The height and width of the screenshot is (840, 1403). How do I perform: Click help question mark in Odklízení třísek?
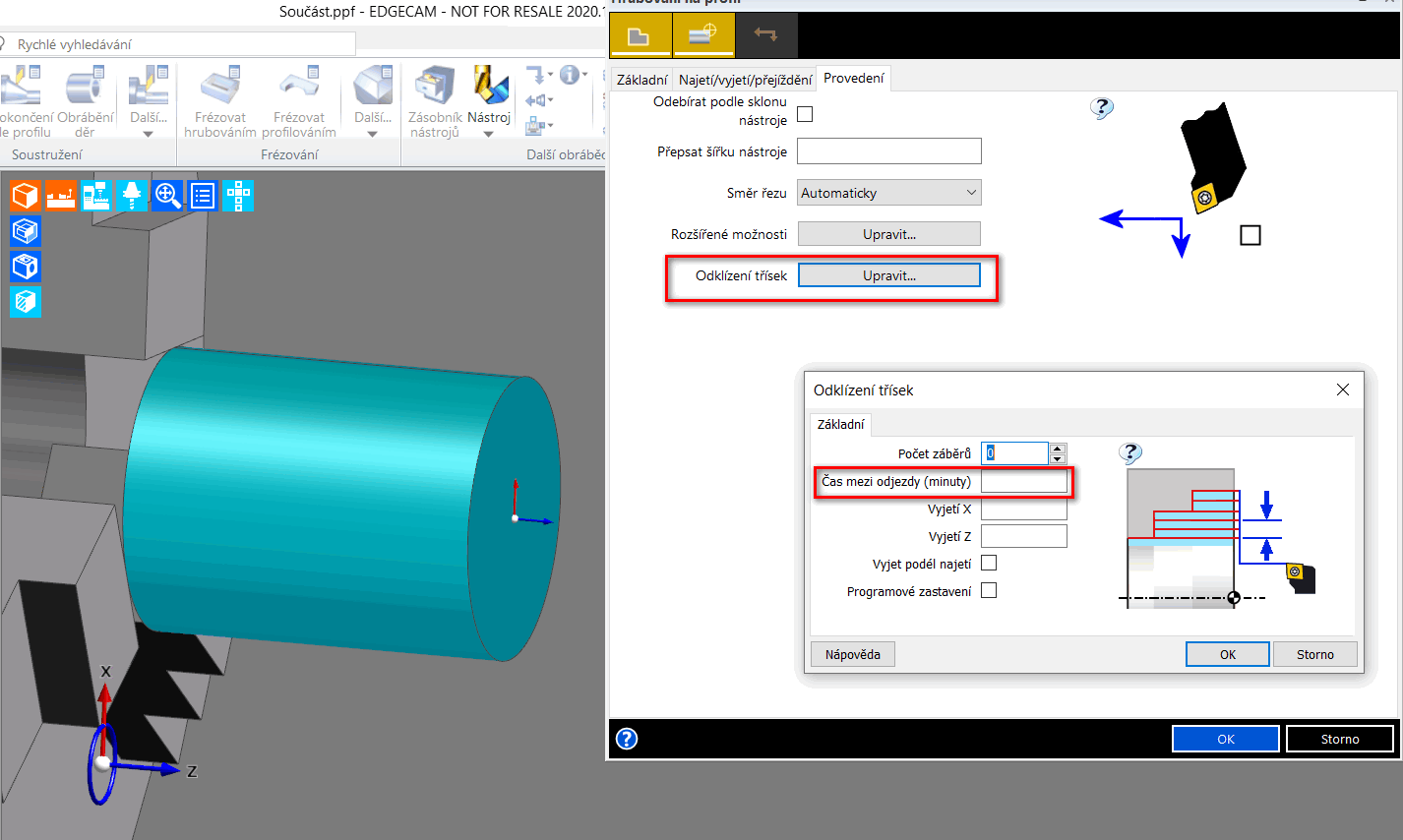[x=1130, y=452]
